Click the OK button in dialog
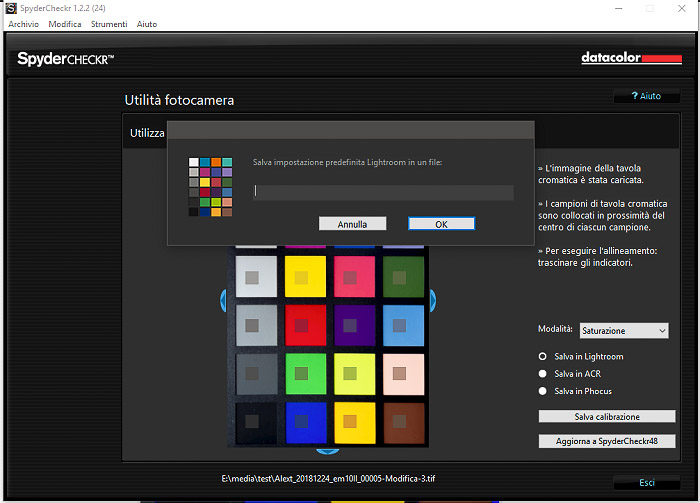 tap(442, 224)
